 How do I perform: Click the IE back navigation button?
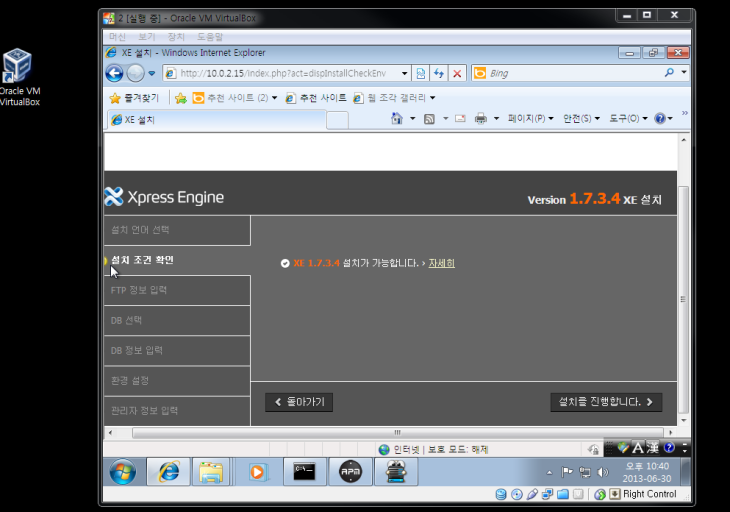click(x=114, y=73)
